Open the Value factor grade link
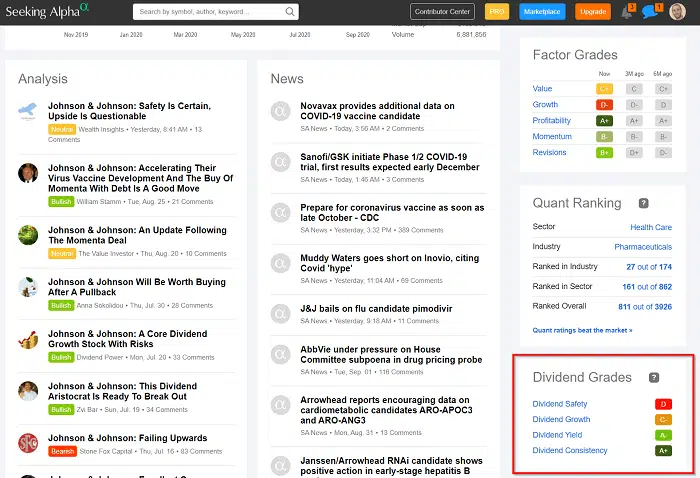Screen dimensions: 700x478 543,89
